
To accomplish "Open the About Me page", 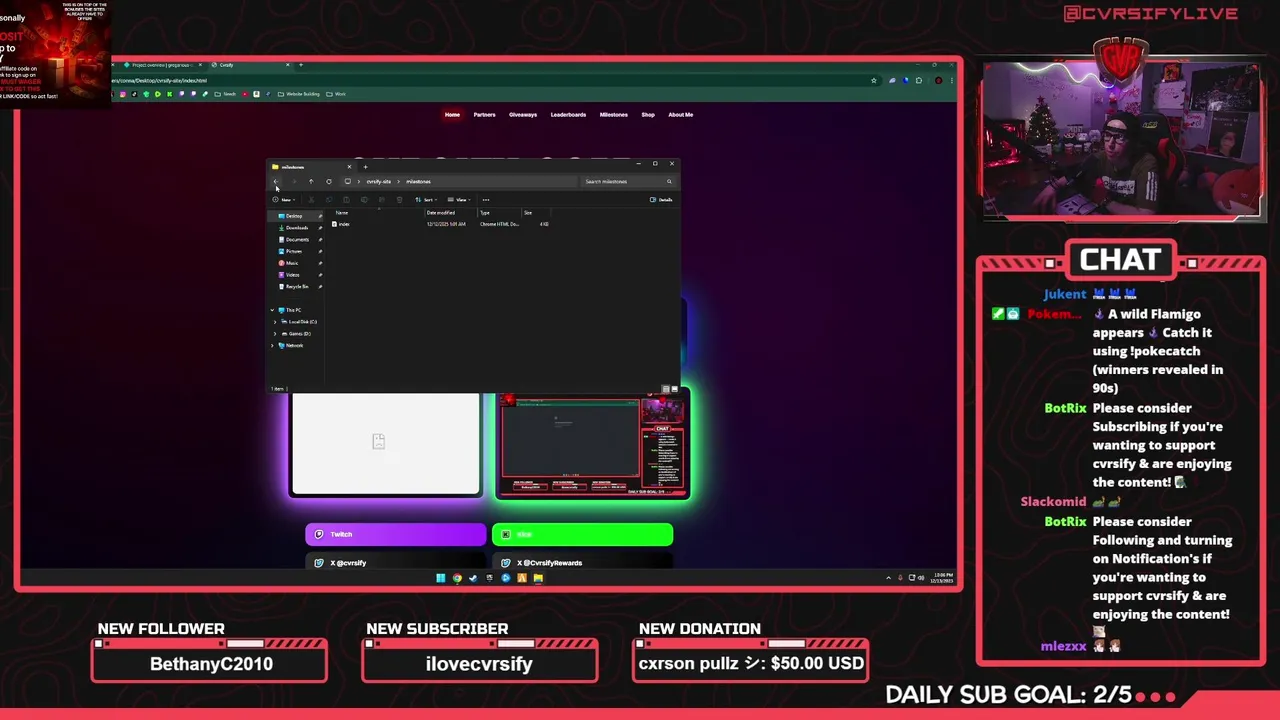I will (681, 115).
